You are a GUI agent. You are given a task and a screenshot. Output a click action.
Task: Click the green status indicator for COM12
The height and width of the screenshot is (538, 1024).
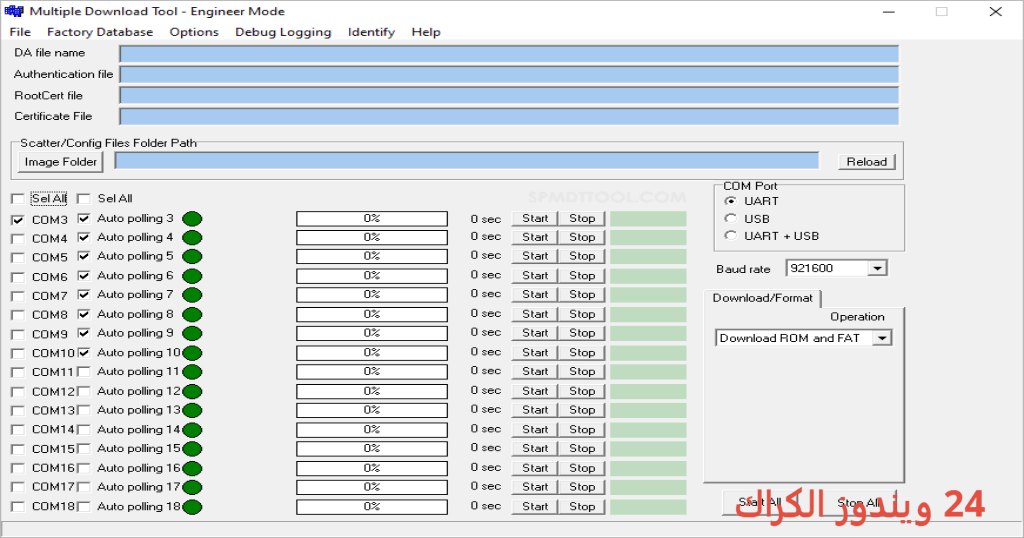coord(192,392)
